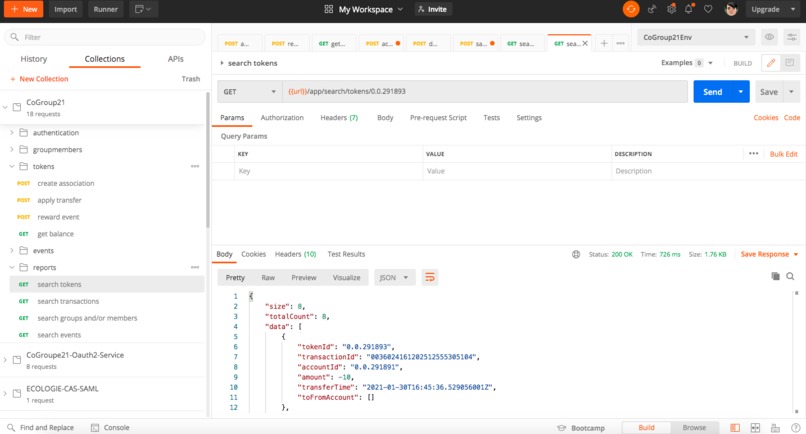The image size is (806, 434).
Task: Close the active search tokens tab
Action: click(585, 43)
